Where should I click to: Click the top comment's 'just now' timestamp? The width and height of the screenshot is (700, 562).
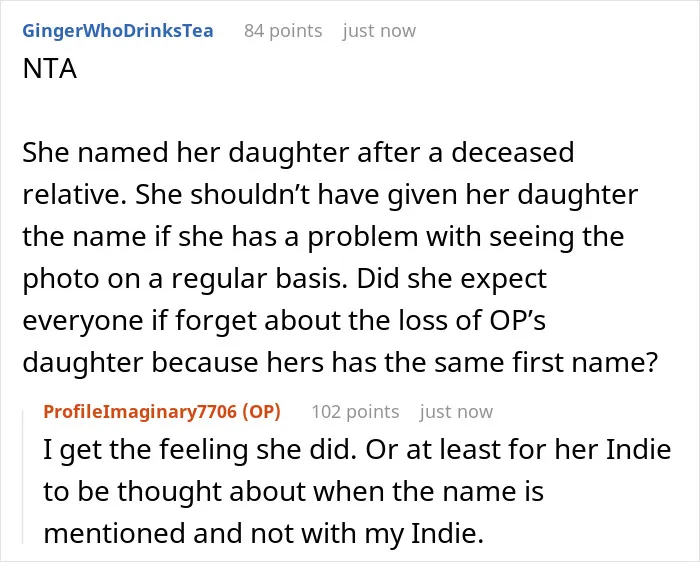pyautogui.click(x=379, y=31)
